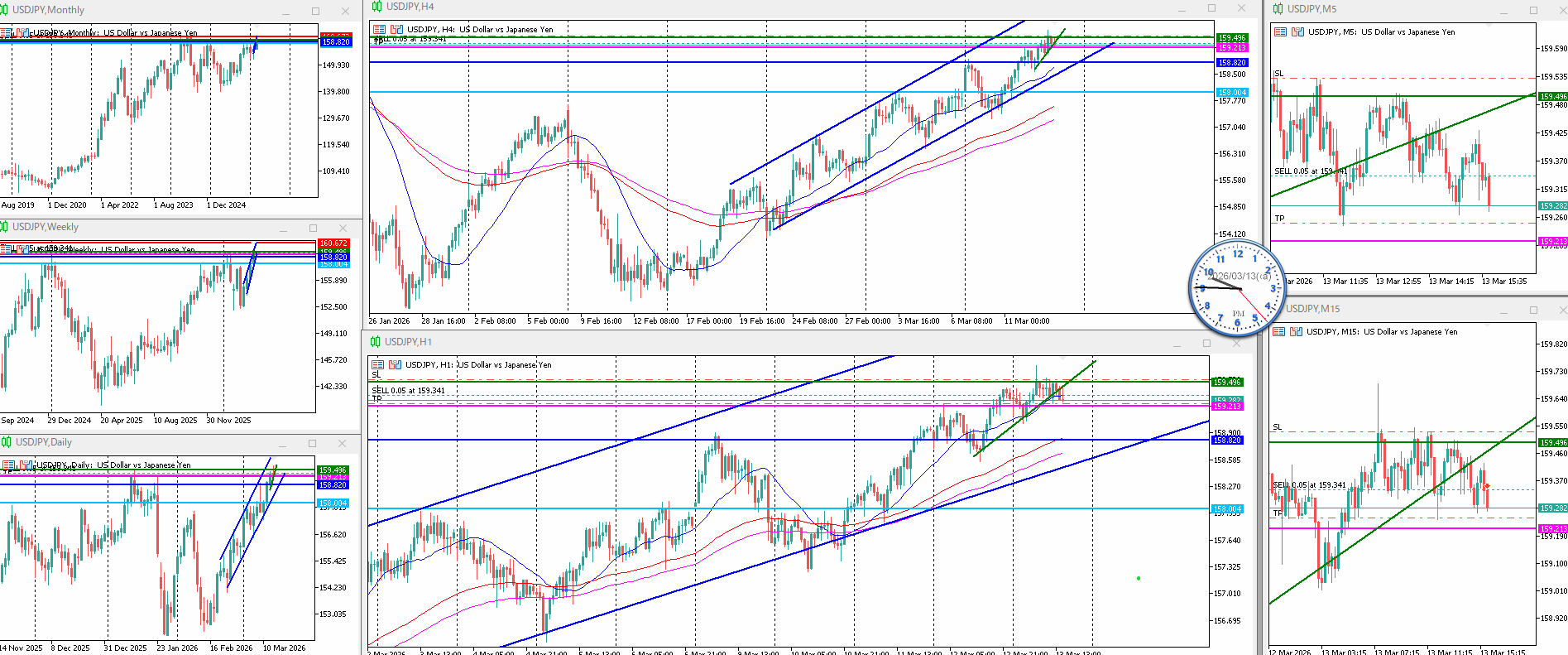Maximize the USDJPY,Daily chart window
The width and height of the screenshot is (1568, 655).
tap(312, 444)
